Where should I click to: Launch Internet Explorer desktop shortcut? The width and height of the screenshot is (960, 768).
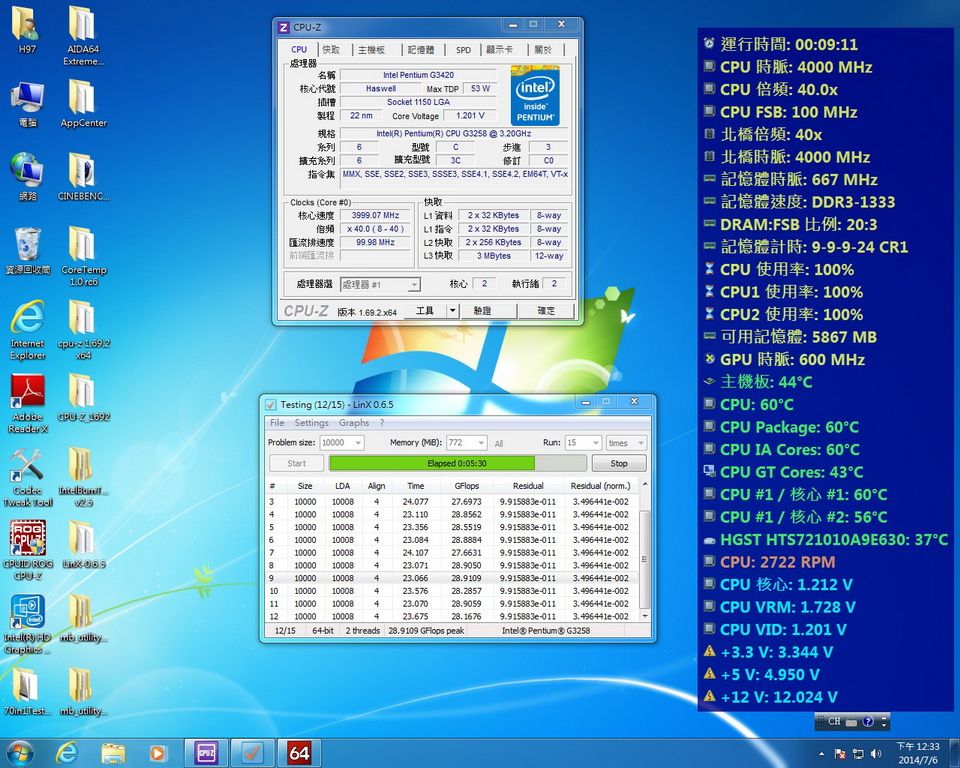coord(26,329)
